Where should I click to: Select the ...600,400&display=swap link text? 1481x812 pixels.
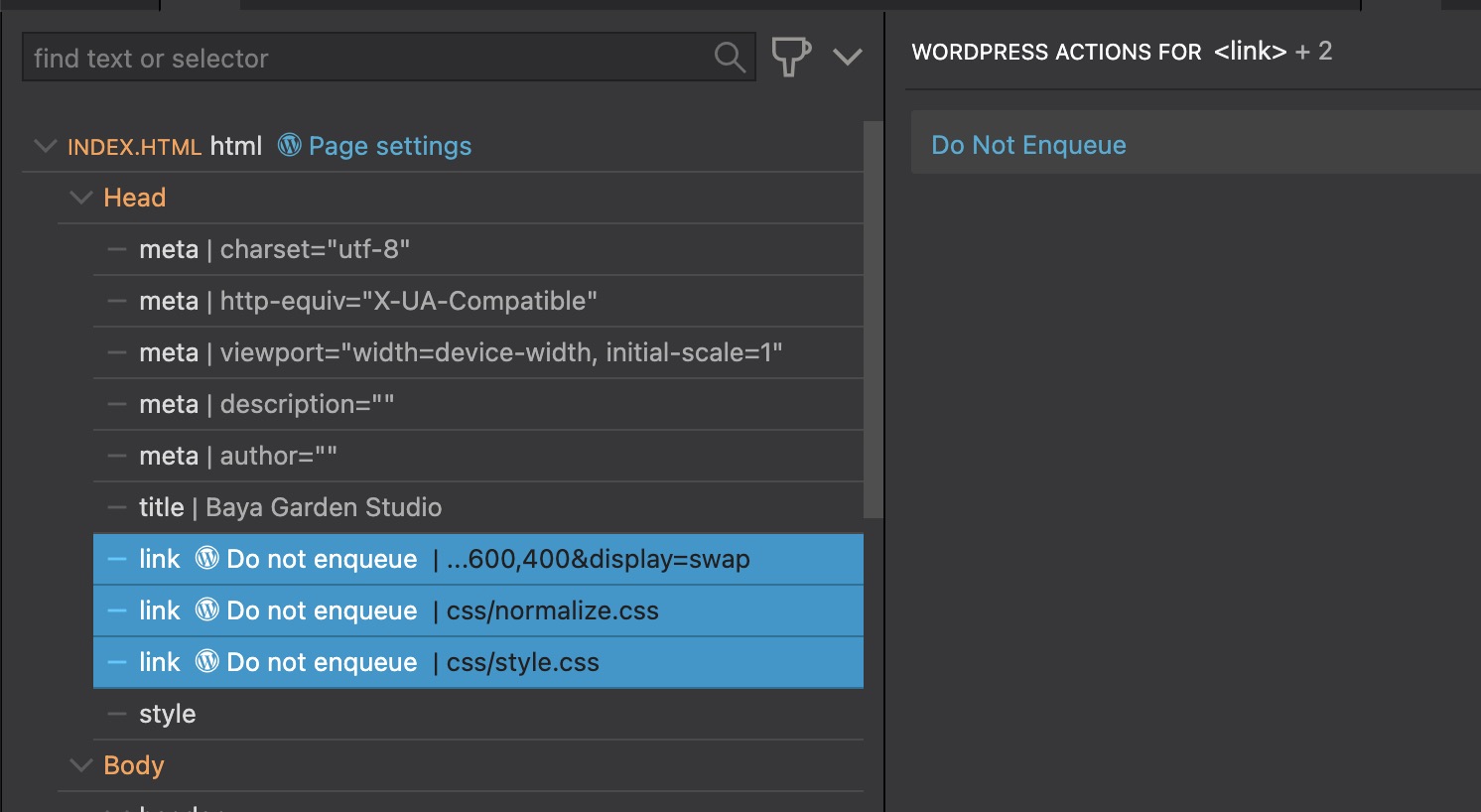[x=599, y=559]
